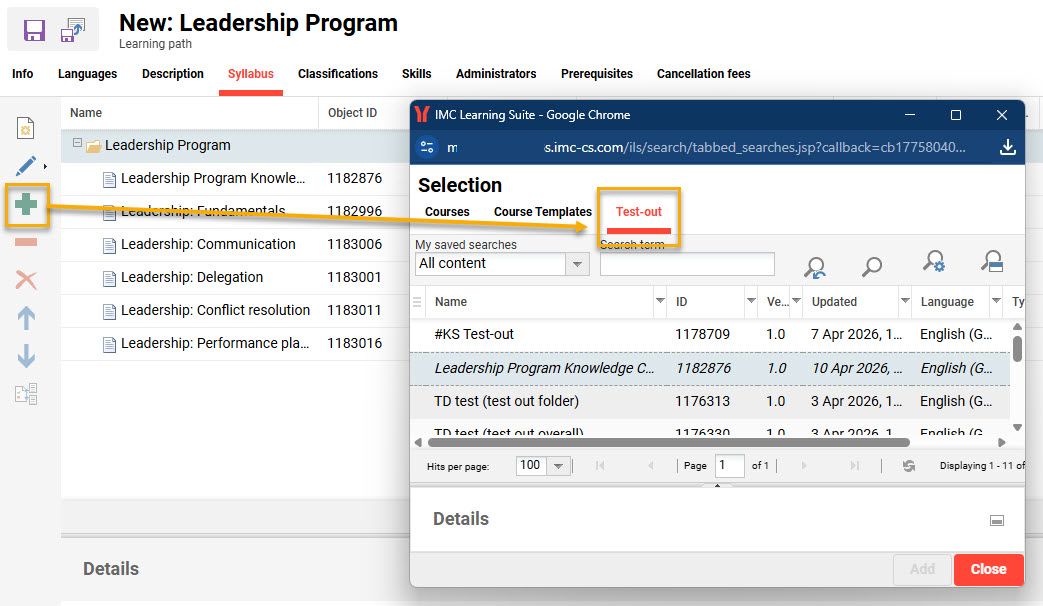Open the Hits per page dropdown
1043x606 pixels.
click(558, 466)
